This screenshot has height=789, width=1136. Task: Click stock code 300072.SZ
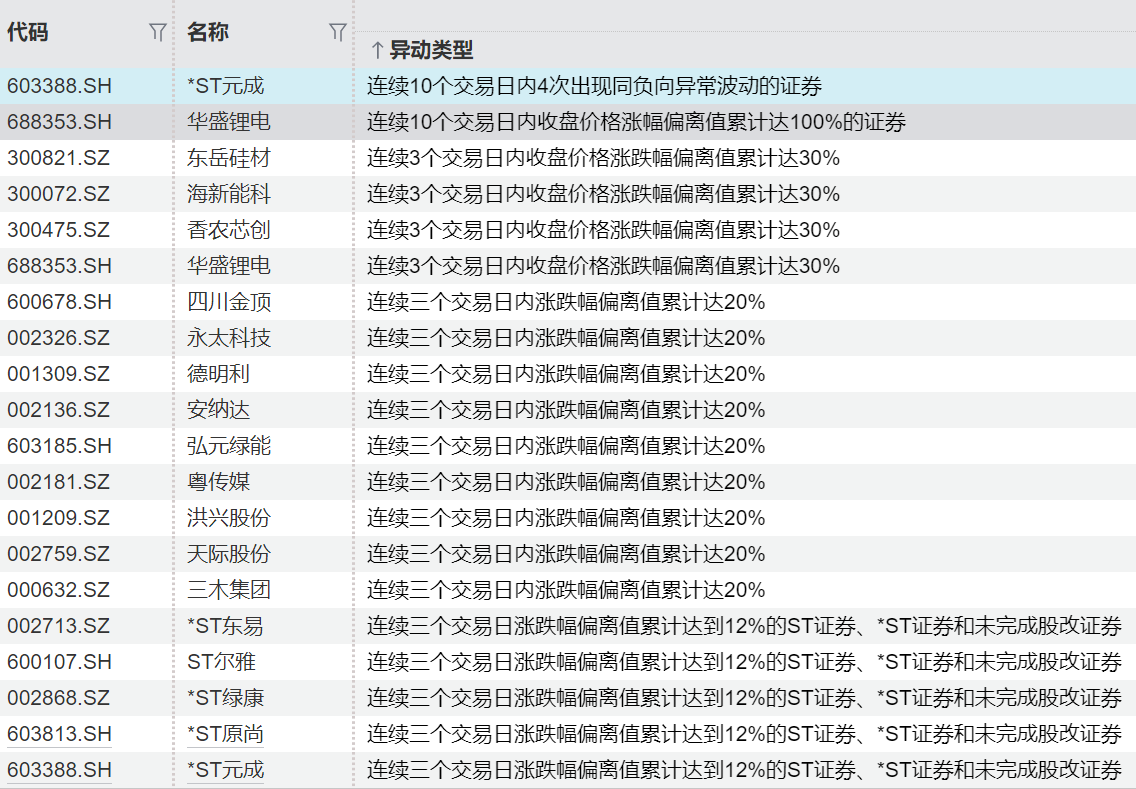point(59,194)
